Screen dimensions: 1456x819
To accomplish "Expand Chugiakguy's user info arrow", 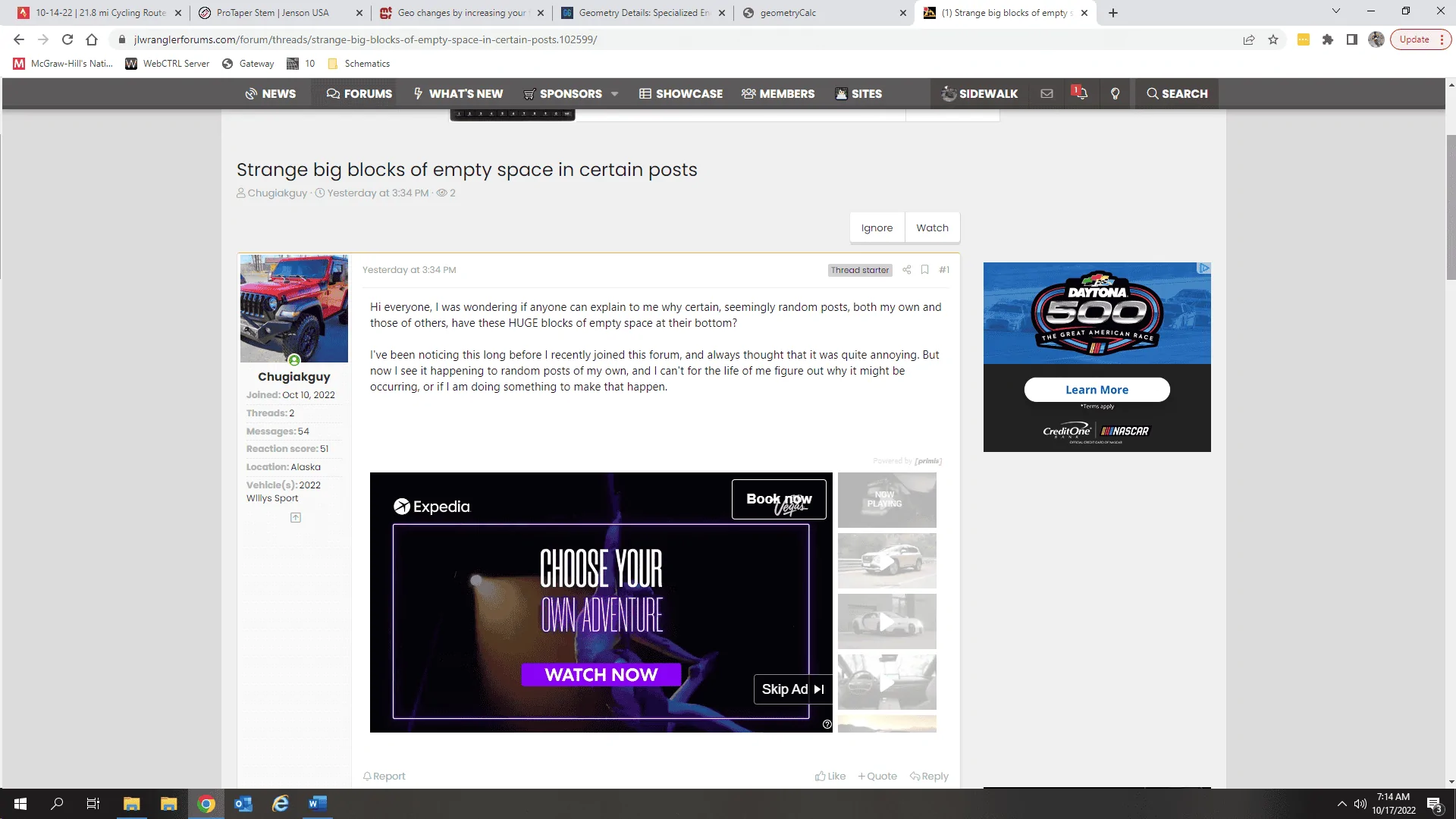I will [x=296, y=518].
